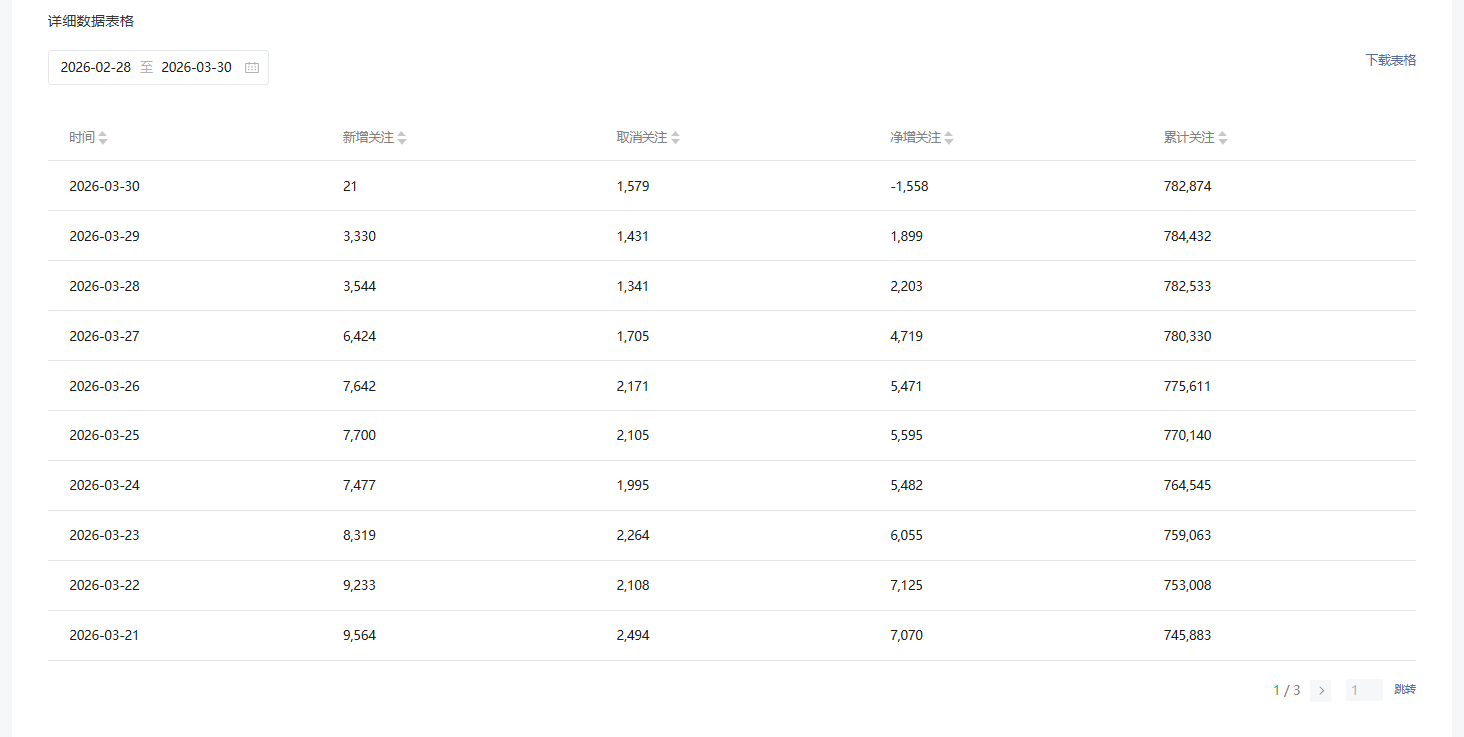Download the table via 下载表格
This screenshot has width=1464, height=737.
pos(1390,60)
